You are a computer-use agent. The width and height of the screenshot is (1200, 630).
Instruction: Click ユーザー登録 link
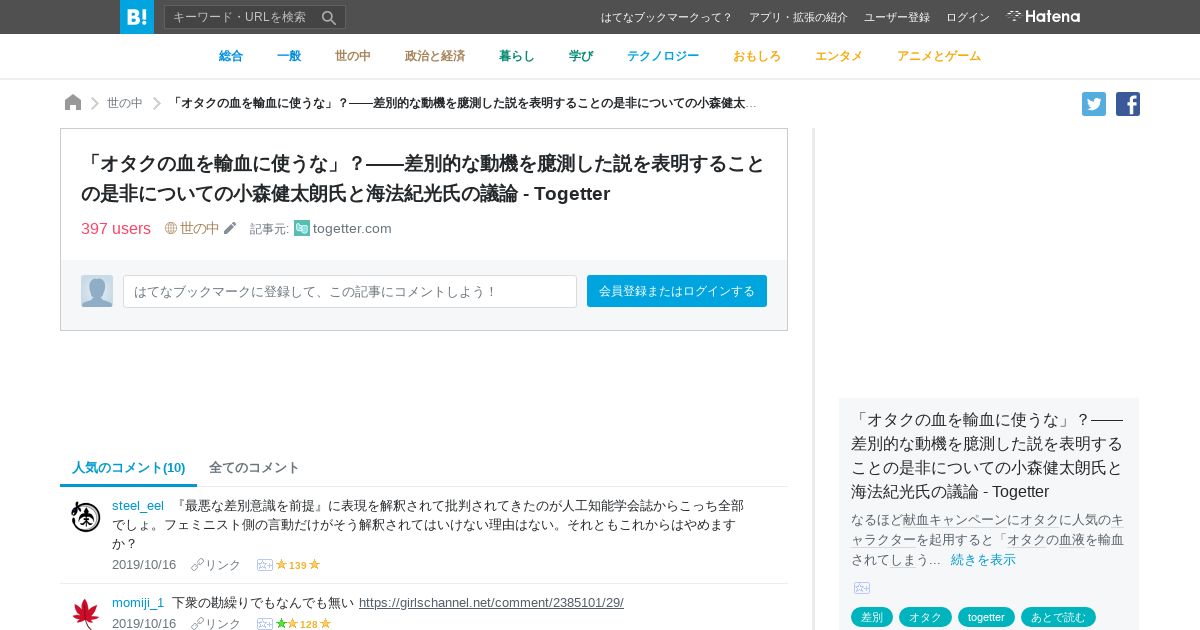[897, 17]
